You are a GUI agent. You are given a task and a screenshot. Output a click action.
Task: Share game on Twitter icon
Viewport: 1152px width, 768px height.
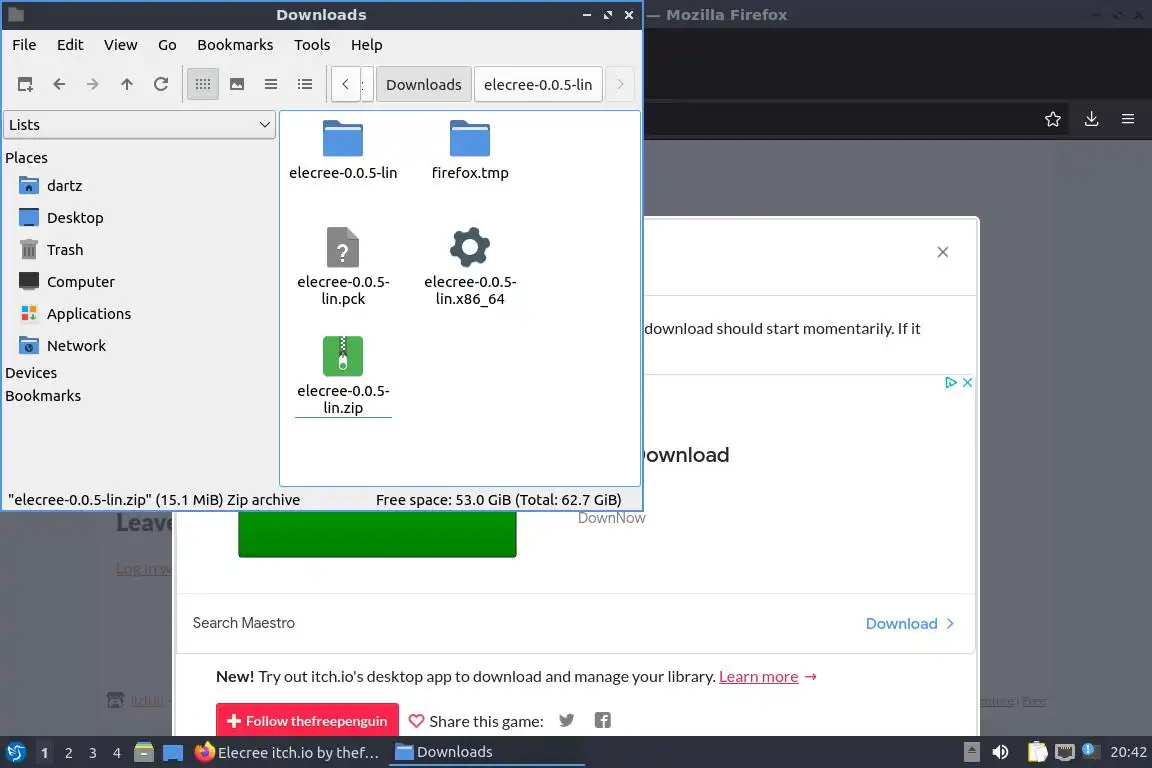(x=566, y=720)
